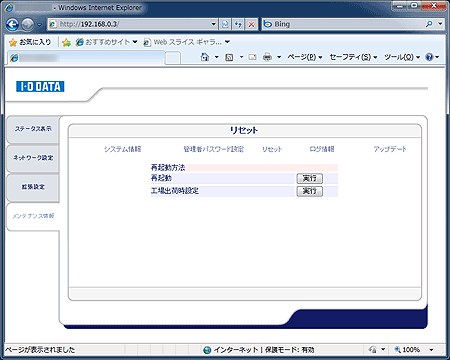The width and height of the screenshot is (450, 360).
Task: Expand the address bar history dropdown
Action: pos(214,24)
